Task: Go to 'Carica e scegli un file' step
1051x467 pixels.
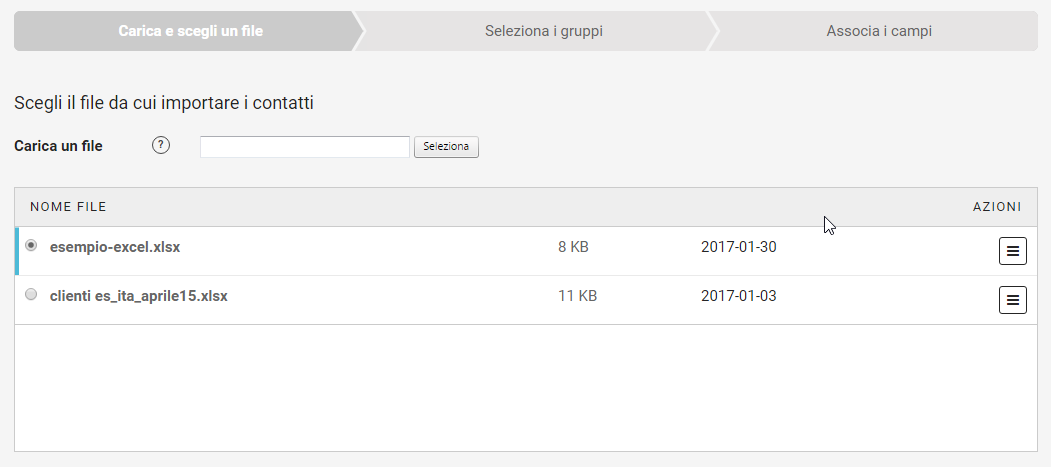Action: 190,31
